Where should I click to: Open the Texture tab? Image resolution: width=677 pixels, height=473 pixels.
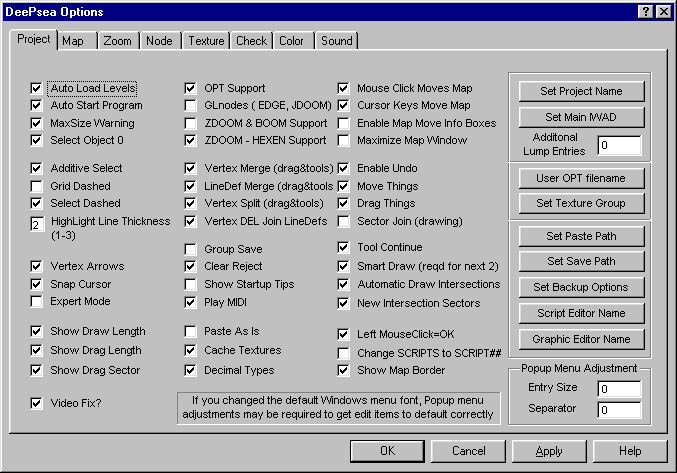pyautogui.click(x=206, y=41)
